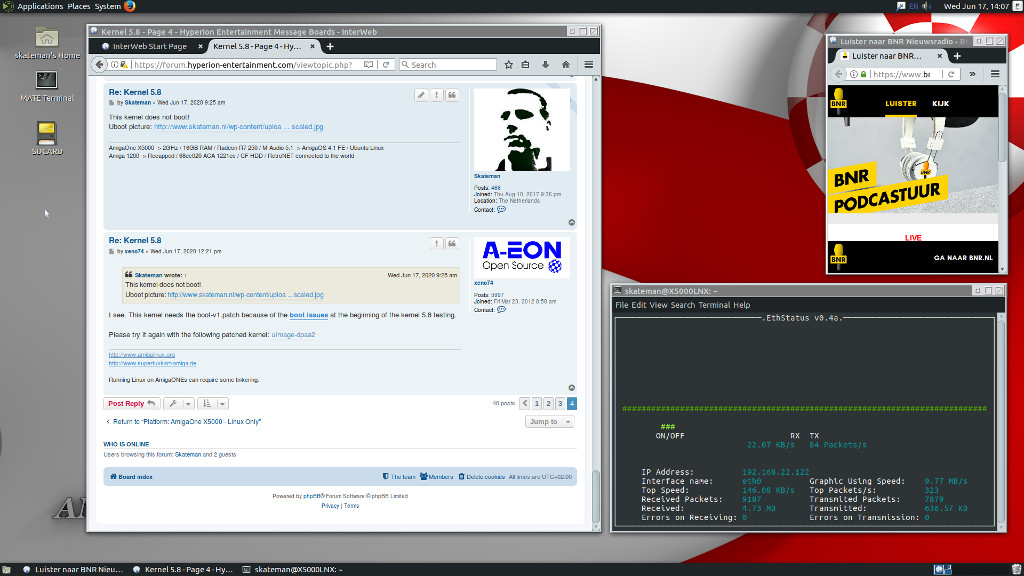The height and width of the screenshot is (576, 1024).
Task: Open the display and sorting options dropdown
Action: point(212,404)
